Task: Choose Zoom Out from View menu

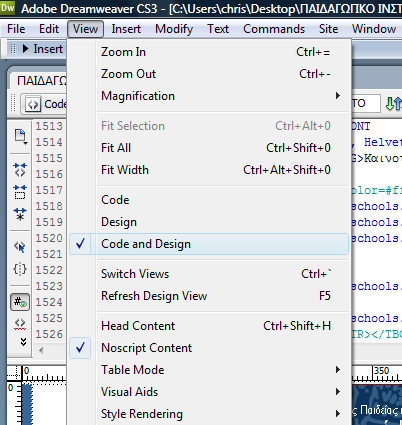Action: pos(209,74)
